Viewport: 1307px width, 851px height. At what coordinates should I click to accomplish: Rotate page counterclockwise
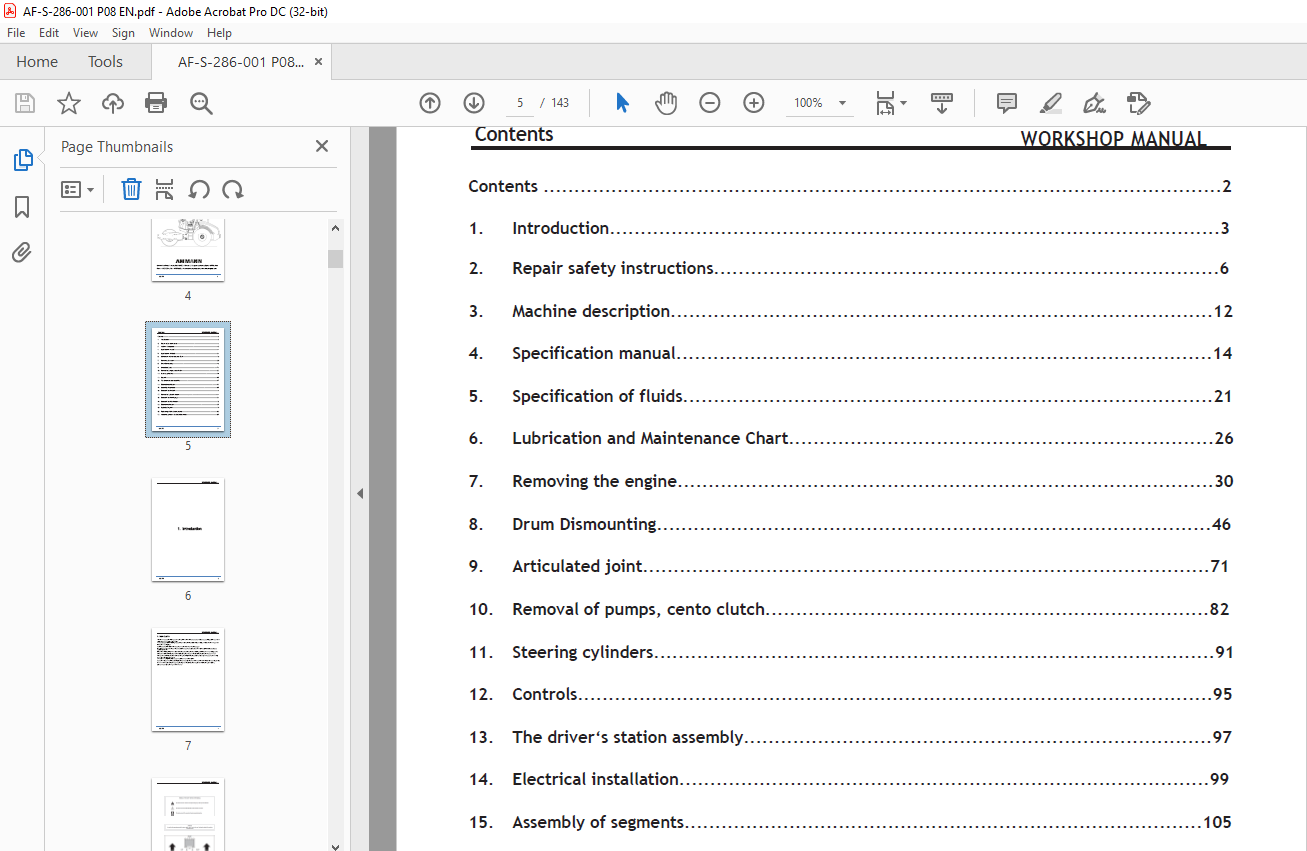(x=199, y=189)
